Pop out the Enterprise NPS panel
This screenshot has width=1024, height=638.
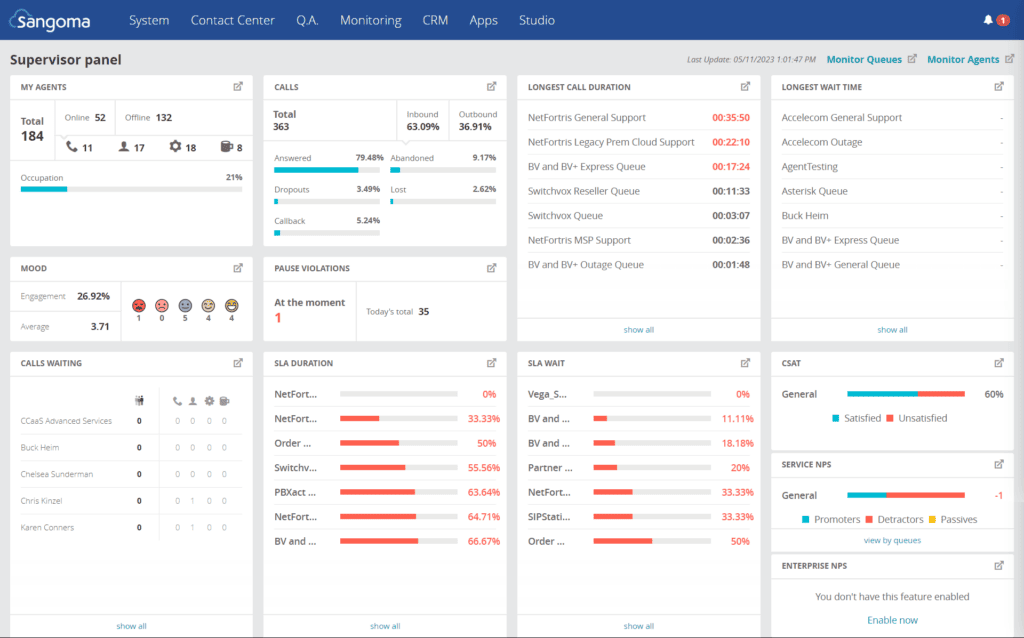pos(999,566)
